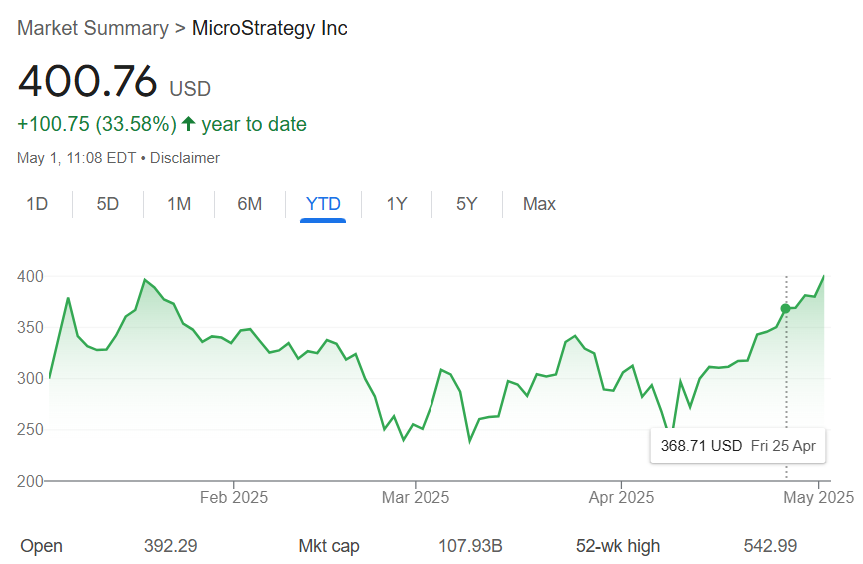
Task: Click the 368.71 USD chart tooltip
Action: [739, 446]
